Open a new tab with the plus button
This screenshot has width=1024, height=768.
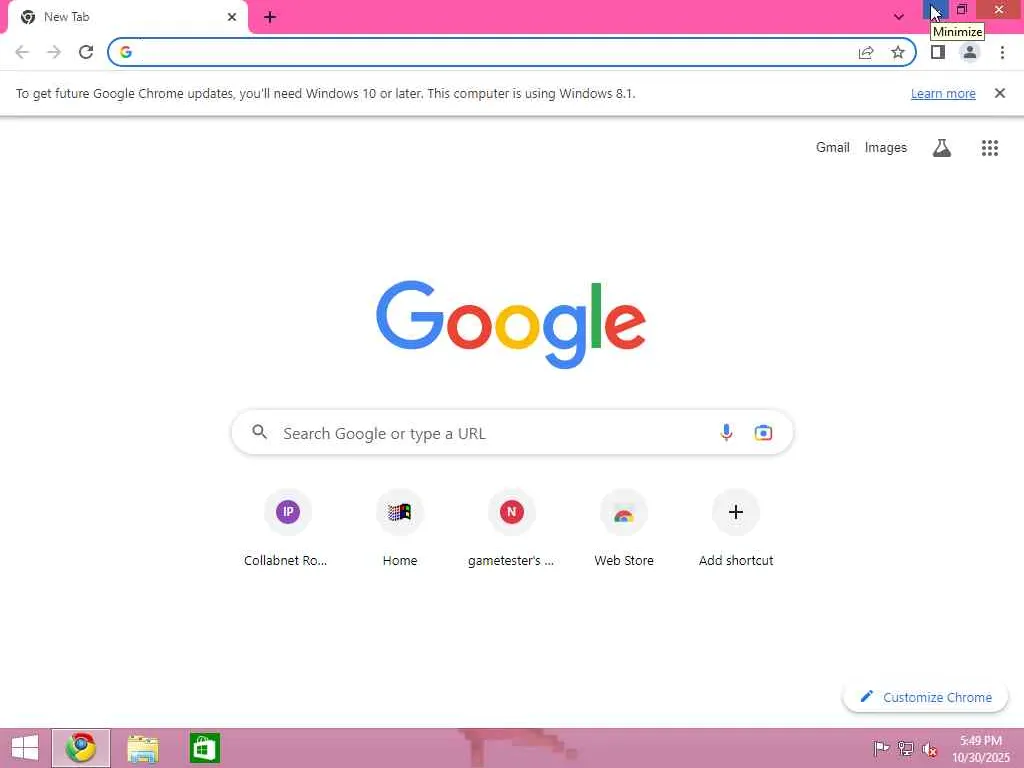[270, 17]
